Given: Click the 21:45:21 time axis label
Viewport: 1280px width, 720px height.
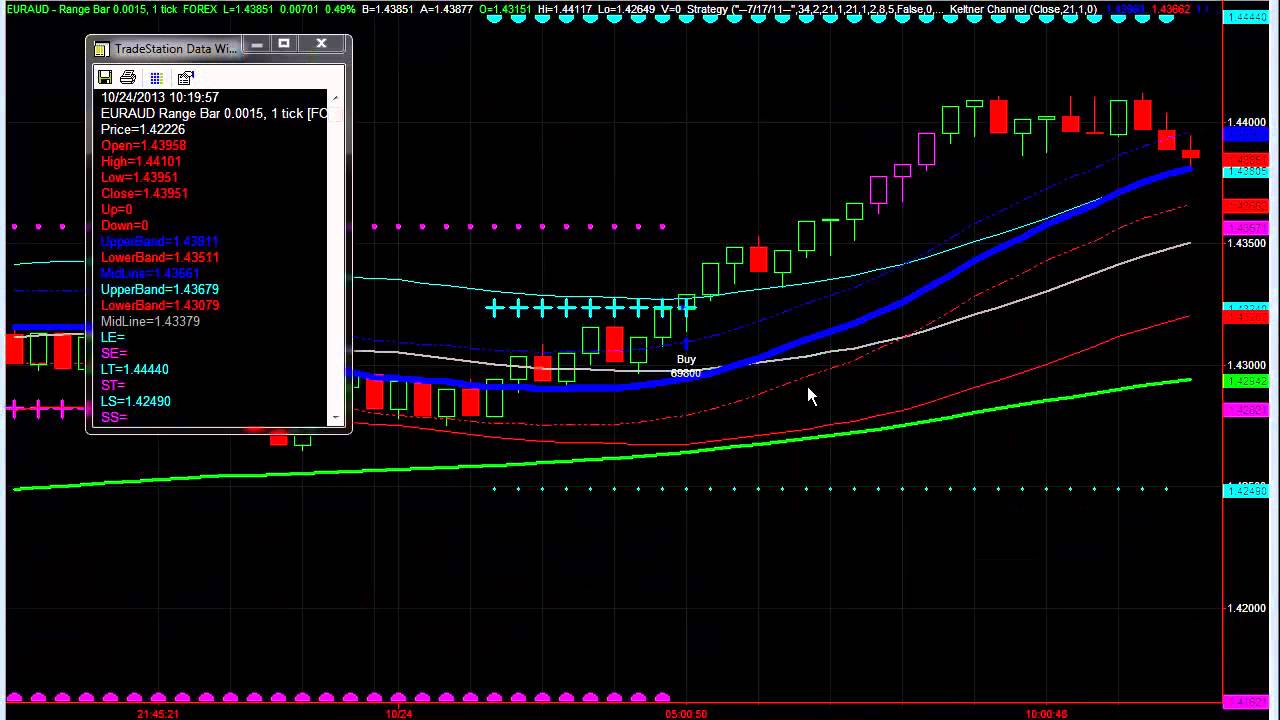Looking at the screenshot, I should [x=158, y=714].
